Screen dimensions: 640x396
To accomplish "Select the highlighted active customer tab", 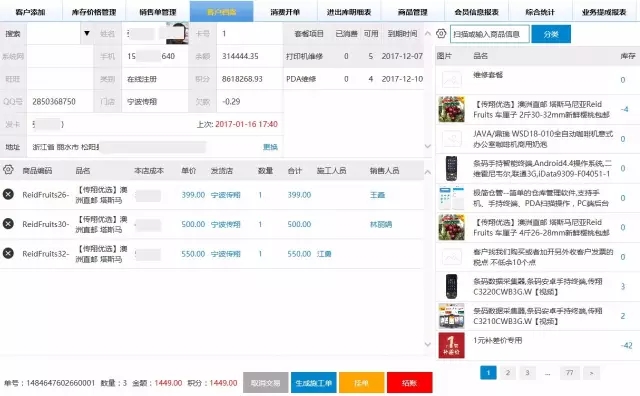I will click(222, 12).
